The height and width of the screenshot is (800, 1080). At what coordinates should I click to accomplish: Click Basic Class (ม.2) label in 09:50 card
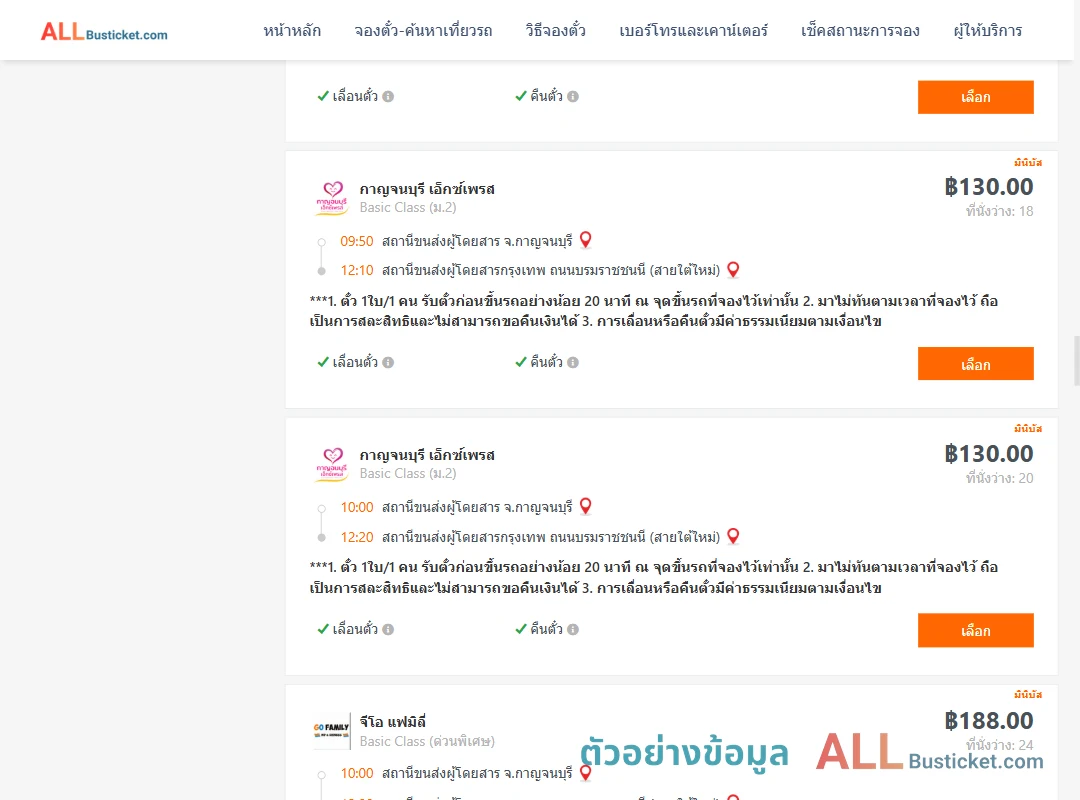tap(408, 207)
